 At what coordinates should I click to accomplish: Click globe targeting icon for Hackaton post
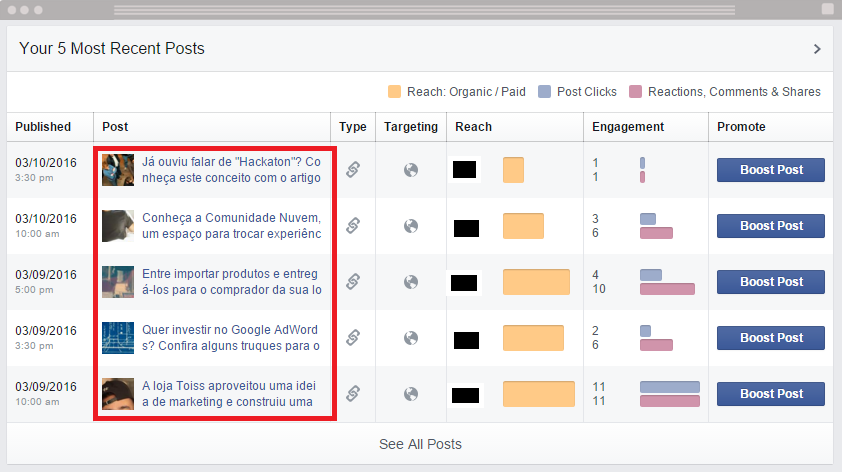[x=411, y=170]
